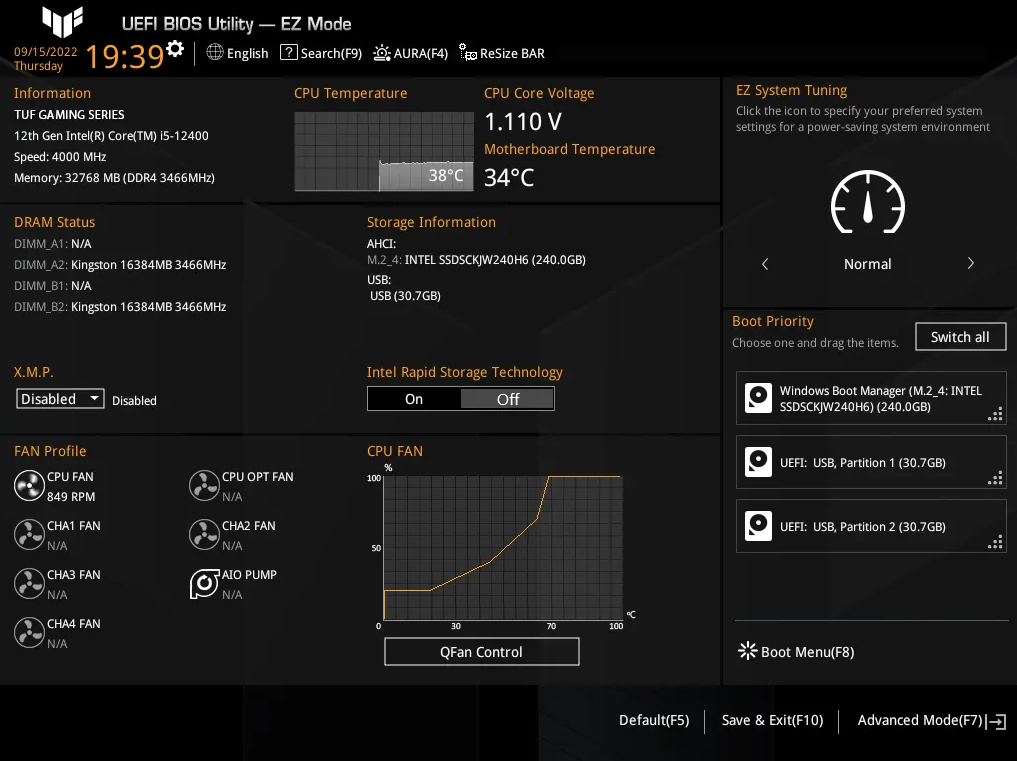The image size is (1017, 761).
Task: Click DIMM_B2 Kingston 16384MB entry
Action: [x=120, y=307]
